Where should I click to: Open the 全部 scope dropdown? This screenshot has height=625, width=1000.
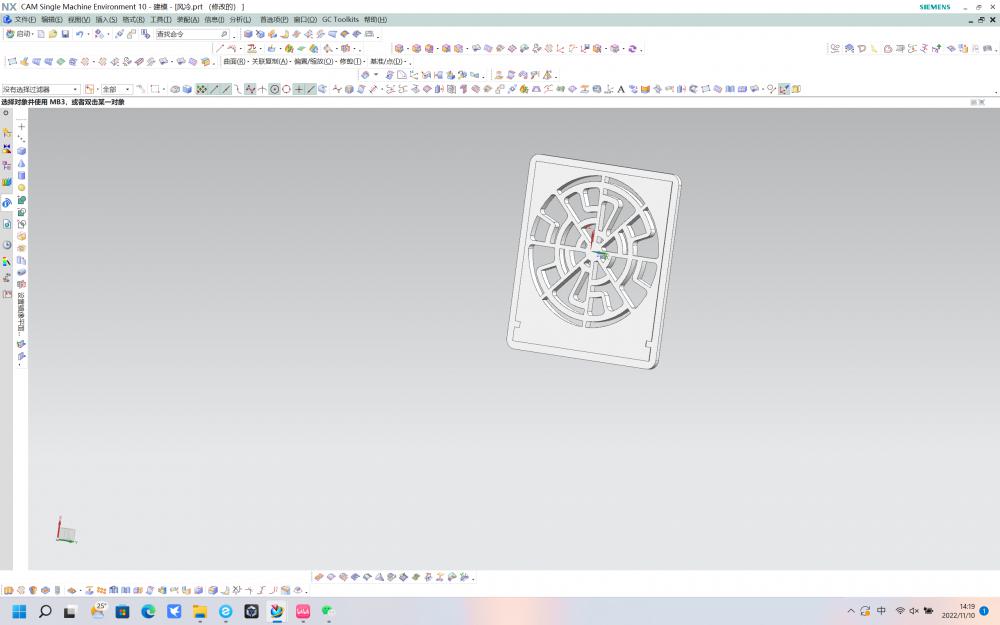(x=117, y=89)
